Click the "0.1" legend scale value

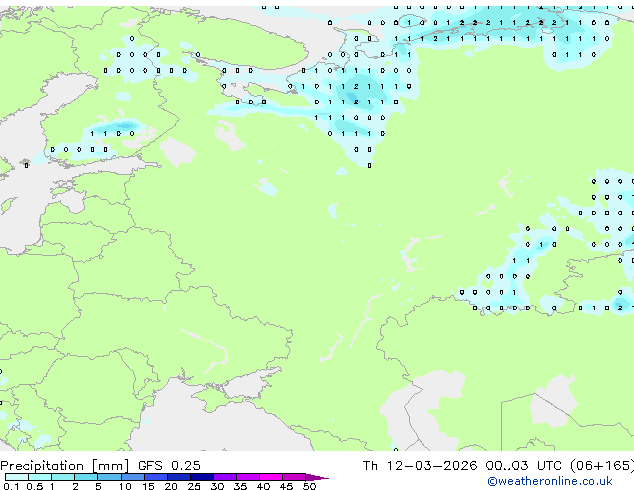pyautogui.click(x=11, y=486)
